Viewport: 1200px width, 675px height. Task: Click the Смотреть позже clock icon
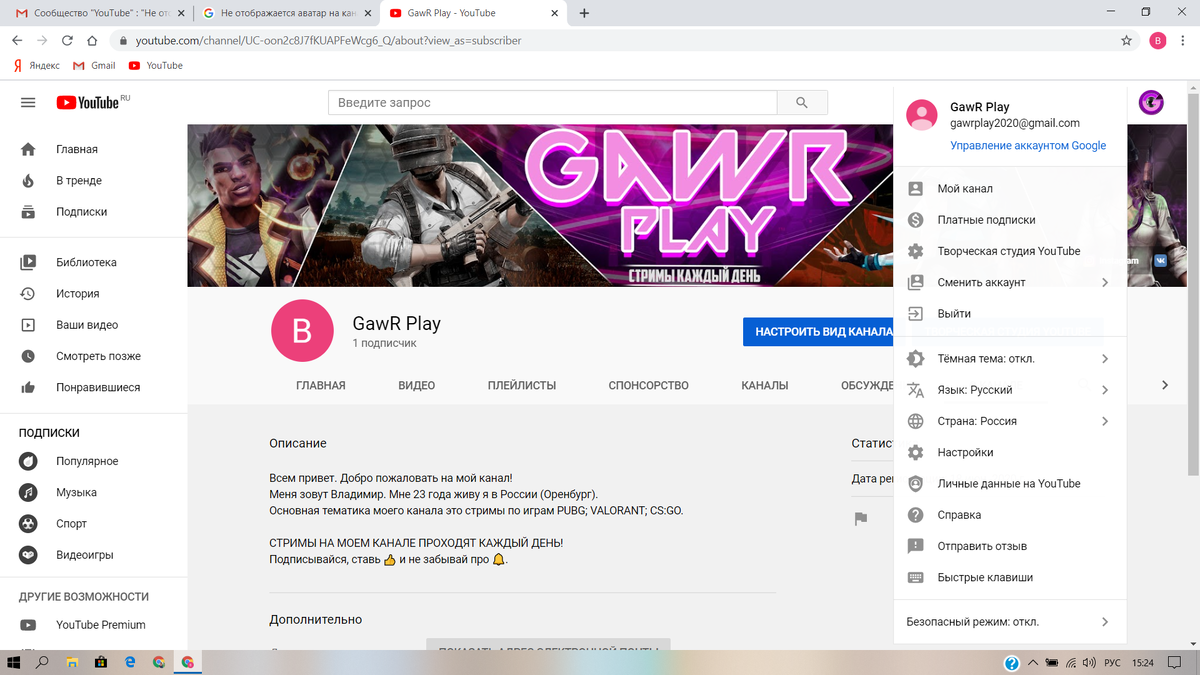click(x=28, y=356)
